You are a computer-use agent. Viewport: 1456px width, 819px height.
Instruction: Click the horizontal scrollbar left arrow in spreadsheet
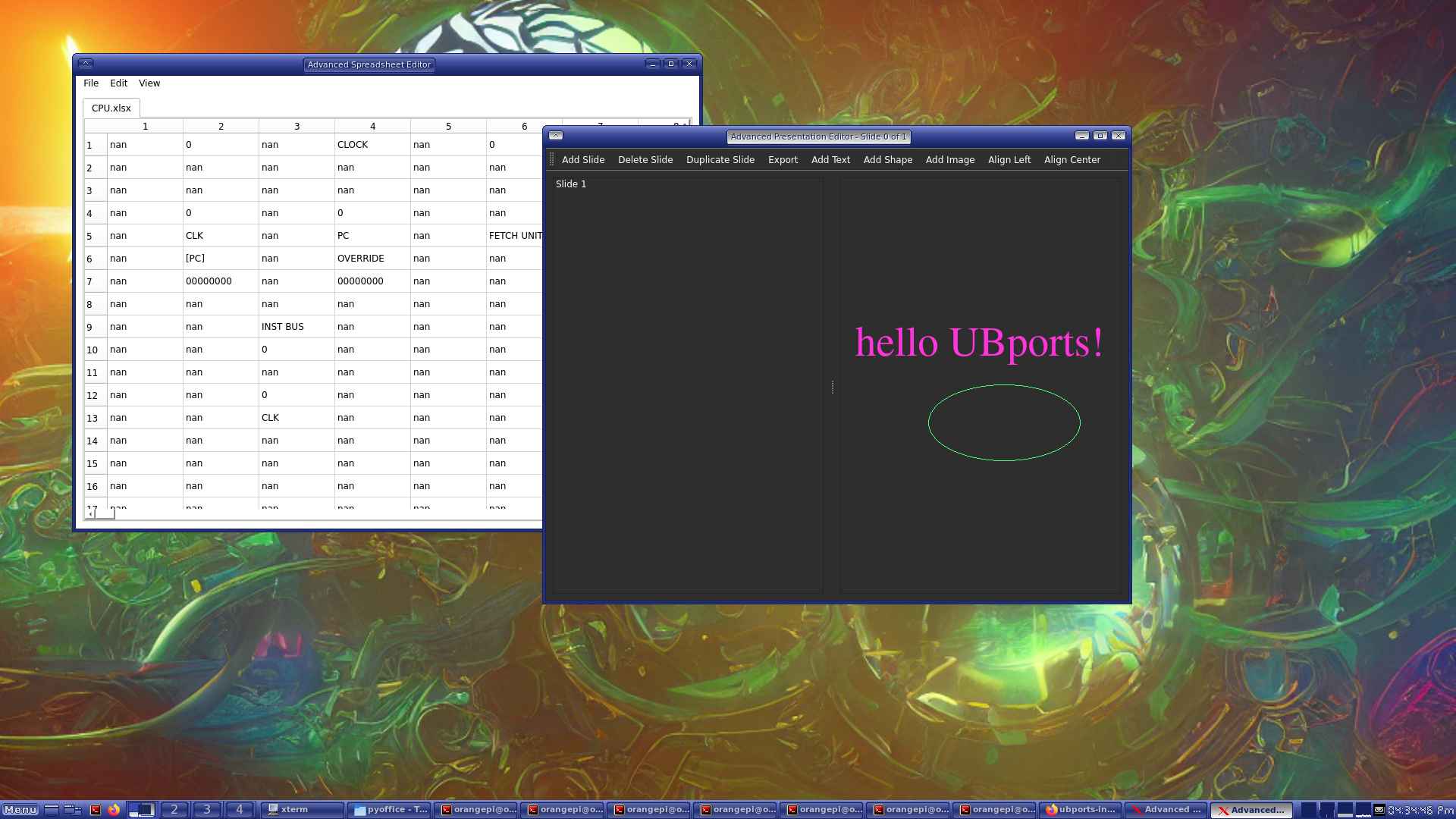point(89,514)
